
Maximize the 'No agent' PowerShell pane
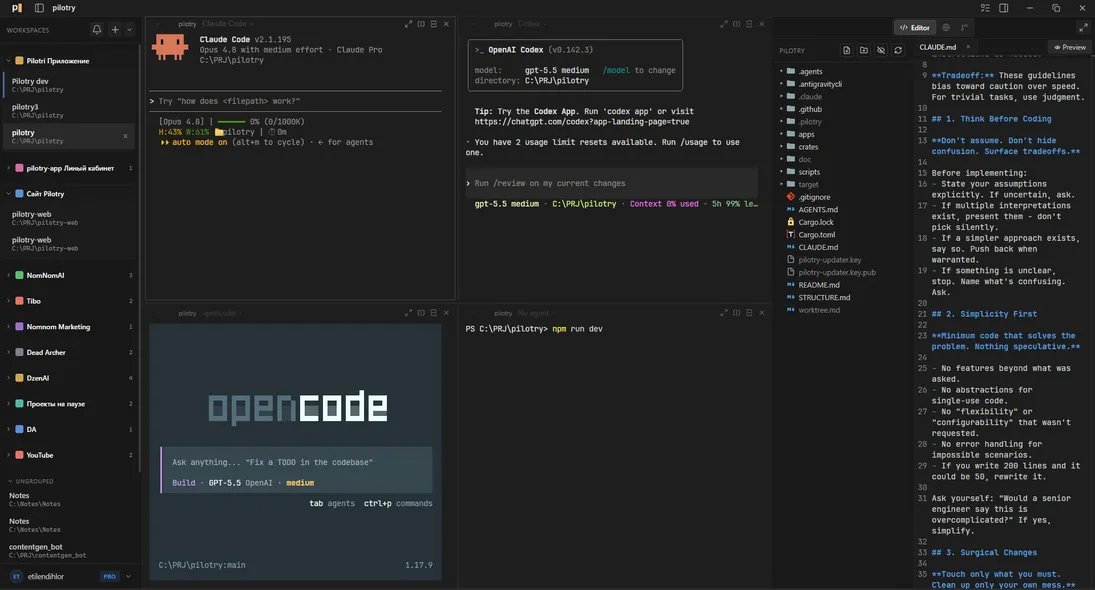pyautogui.click(x=724, y=313)
